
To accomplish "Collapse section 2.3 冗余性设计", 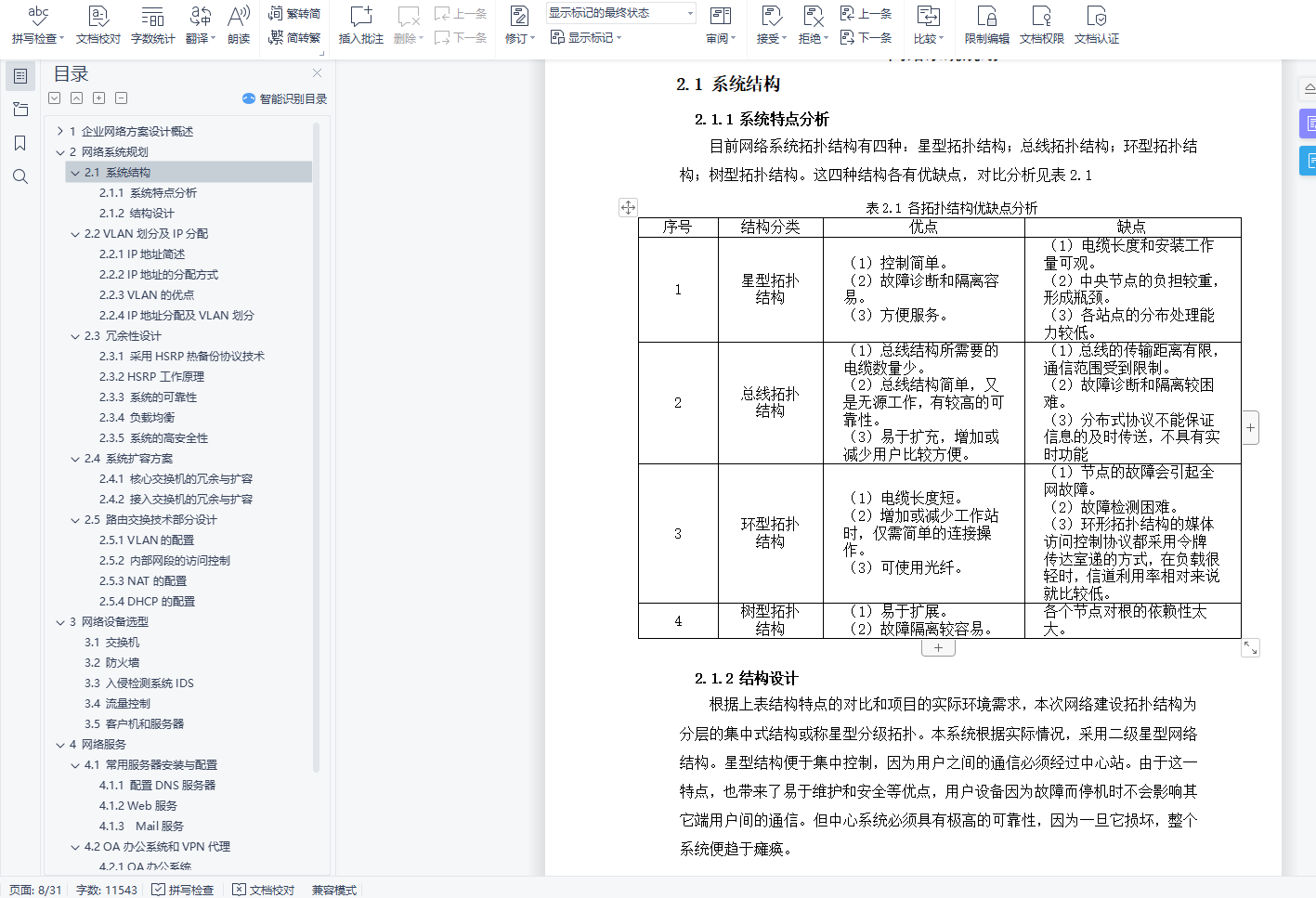I will click(x=75, y=336).
